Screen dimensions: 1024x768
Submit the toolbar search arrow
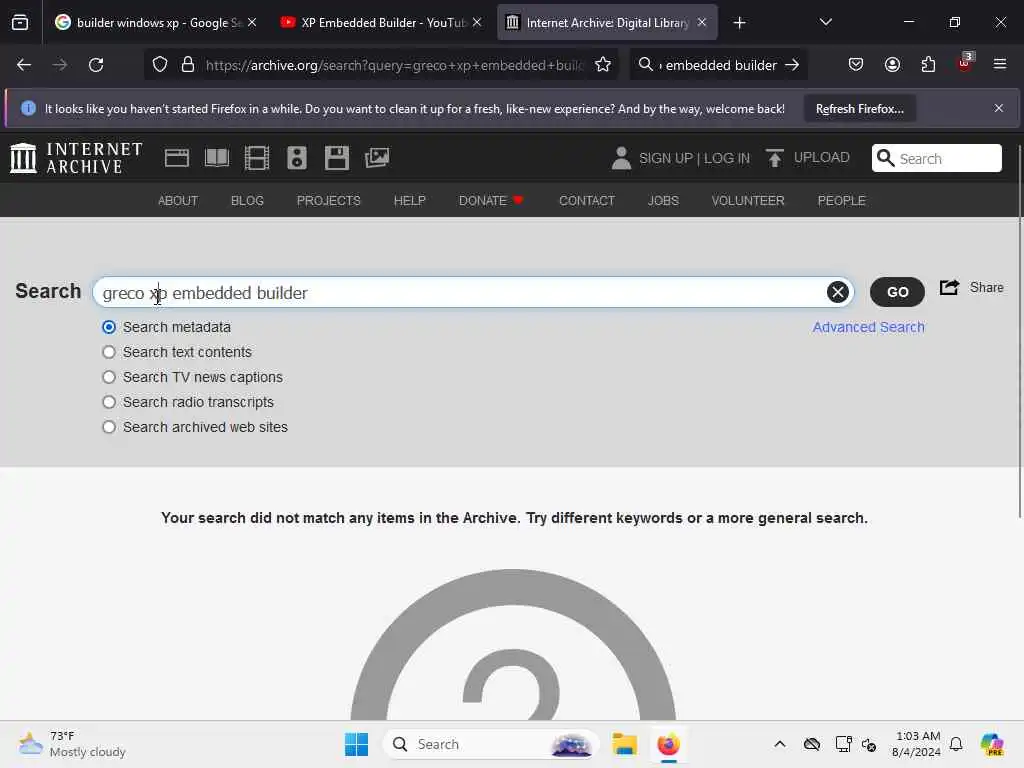[792, 65]
